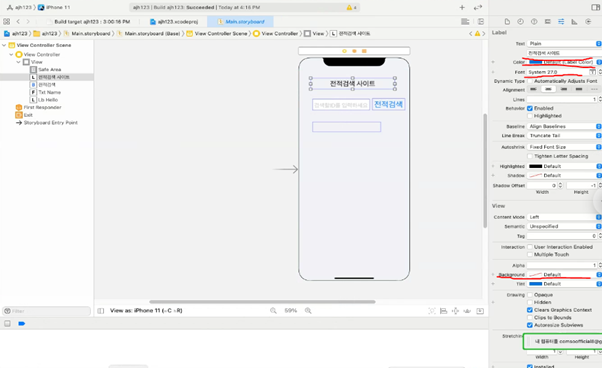The image size is (602, 368).
Task: Click the Update Frames icon
Action: coord(432,311)
